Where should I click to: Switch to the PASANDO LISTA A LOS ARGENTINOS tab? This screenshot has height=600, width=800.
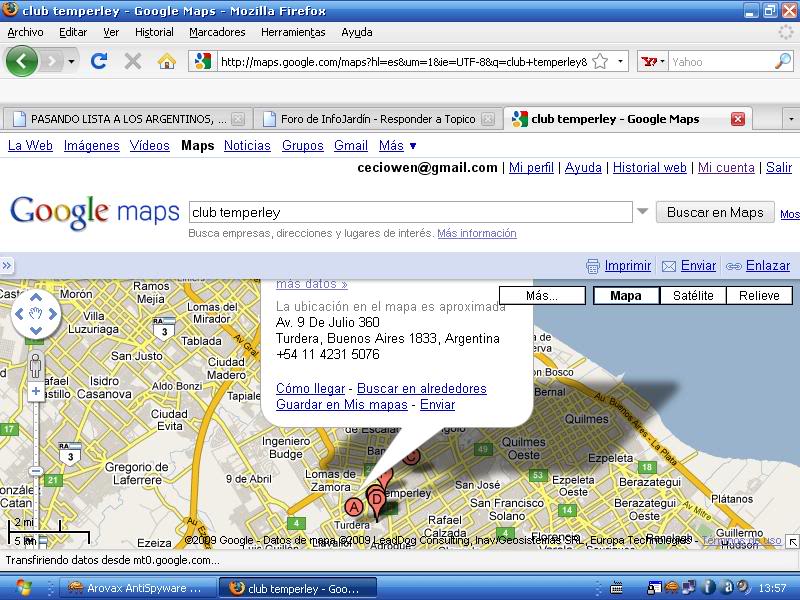click(128, 119)
